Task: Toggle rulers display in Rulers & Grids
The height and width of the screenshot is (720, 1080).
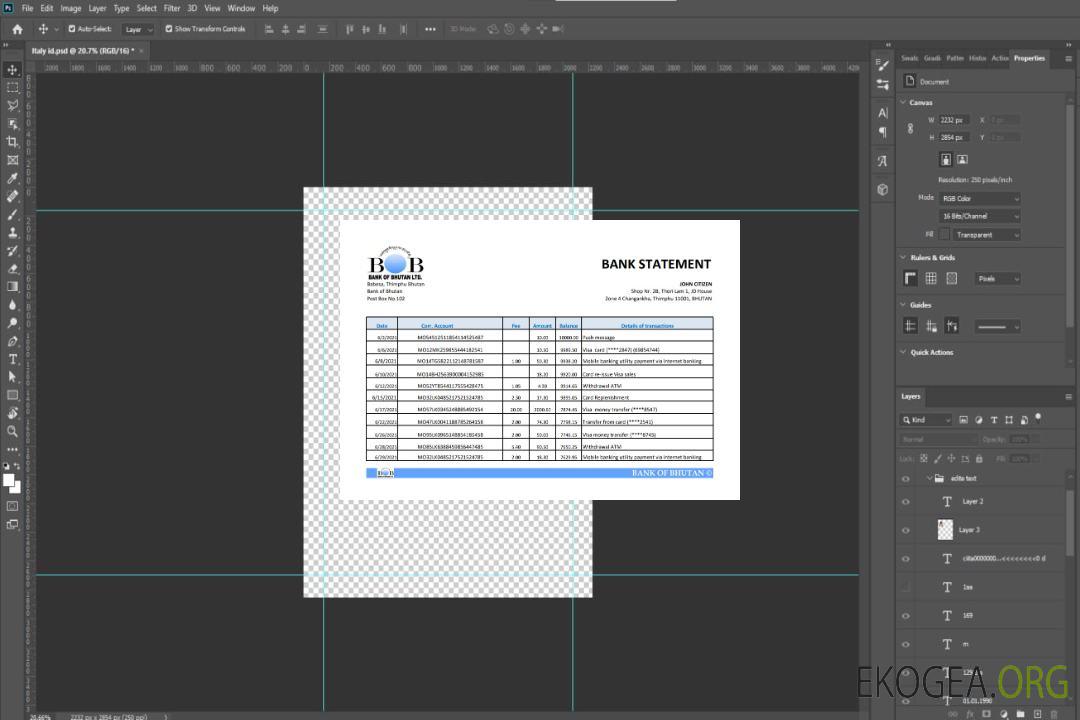Action: click(x=911, y=278)
